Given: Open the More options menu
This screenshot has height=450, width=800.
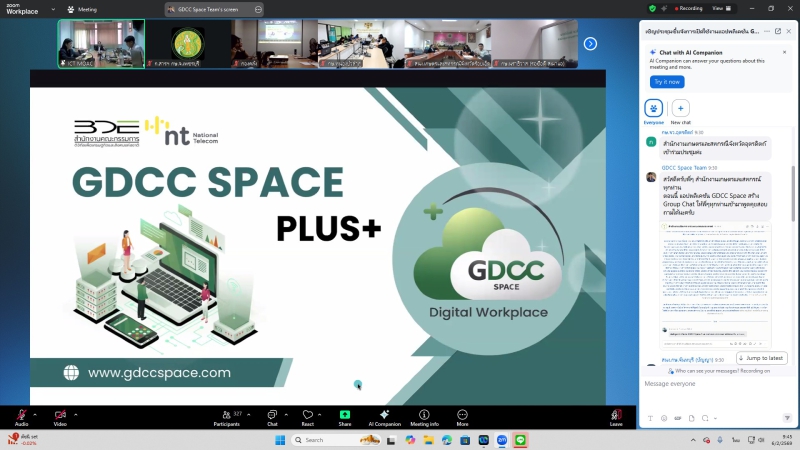Looking at the screenshot, I should point(462,414).
